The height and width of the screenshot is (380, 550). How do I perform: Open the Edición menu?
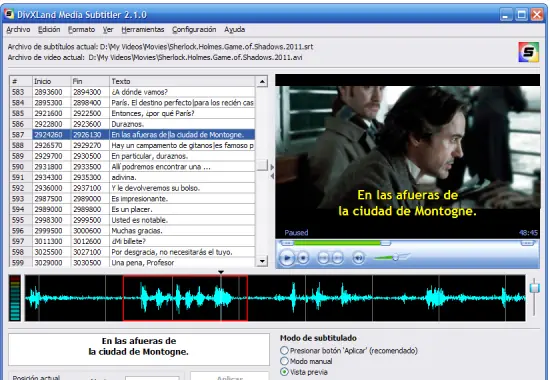49,29
